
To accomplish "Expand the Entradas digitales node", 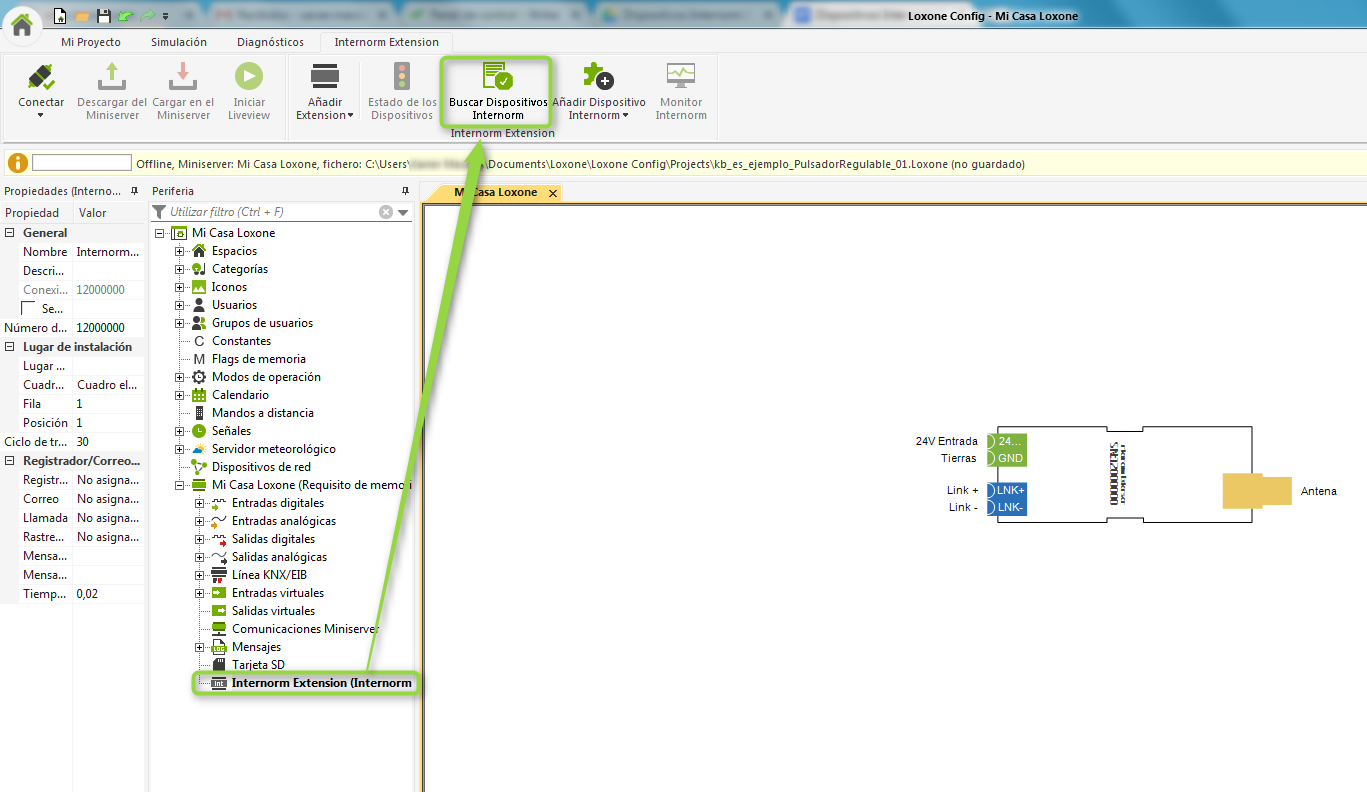I will point(200,503).
